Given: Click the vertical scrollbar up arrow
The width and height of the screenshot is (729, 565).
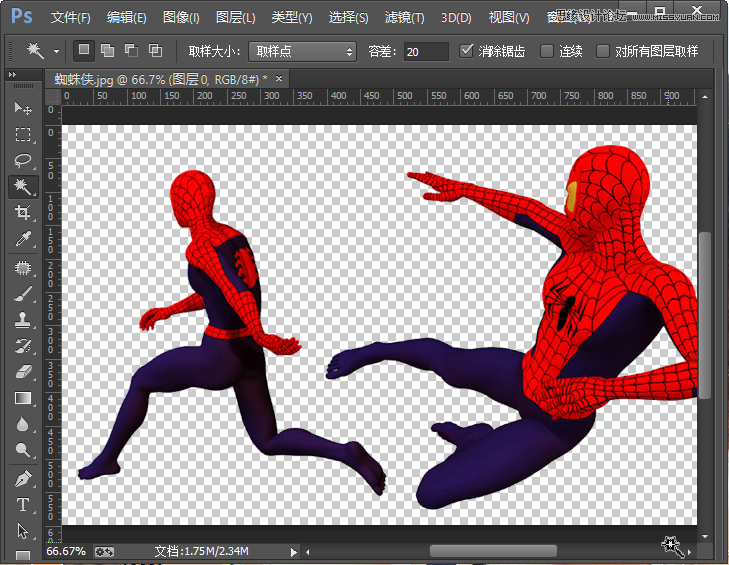Looking at the screenshot, I should pyautogui.click(x=705, y=97).
